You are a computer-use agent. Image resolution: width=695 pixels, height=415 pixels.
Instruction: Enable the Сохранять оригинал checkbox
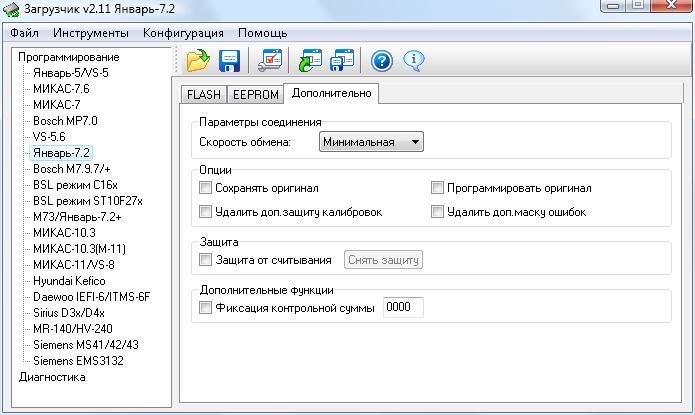pyautogui.click(x=205, y=188)
